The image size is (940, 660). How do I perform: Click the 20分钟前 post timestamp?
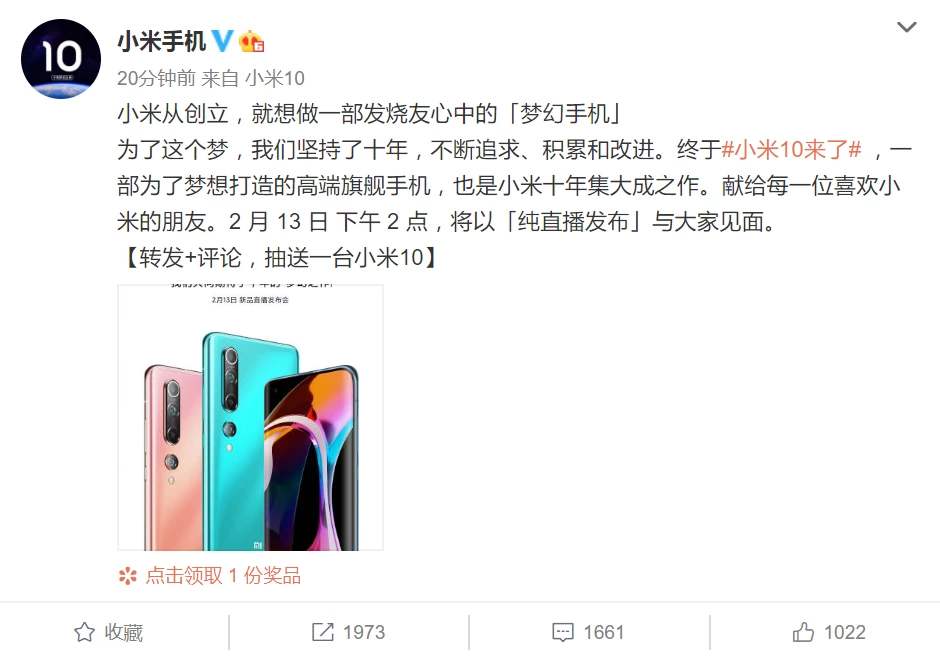coord(156,79)
